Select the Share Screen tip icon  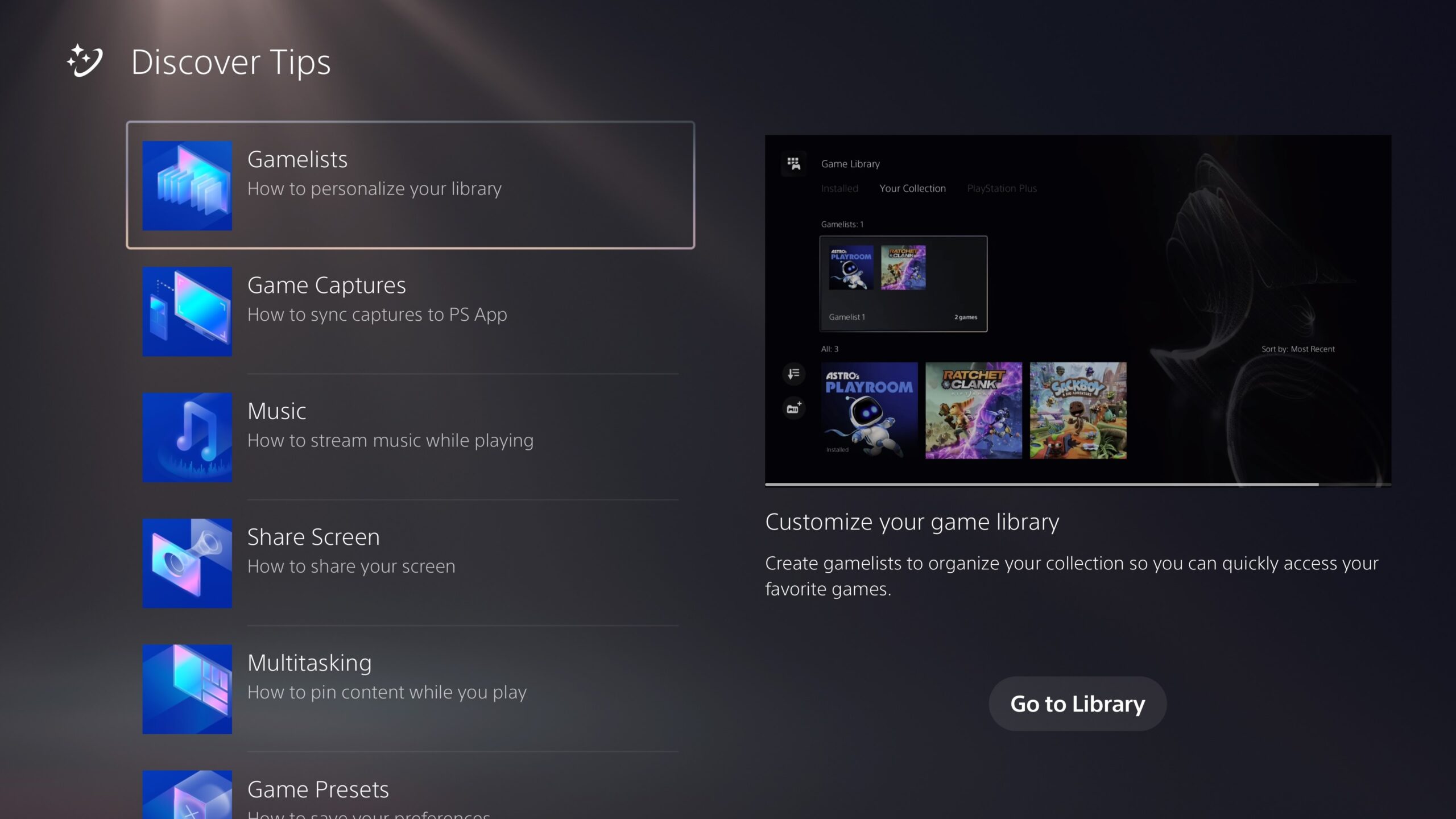point(187,563)
